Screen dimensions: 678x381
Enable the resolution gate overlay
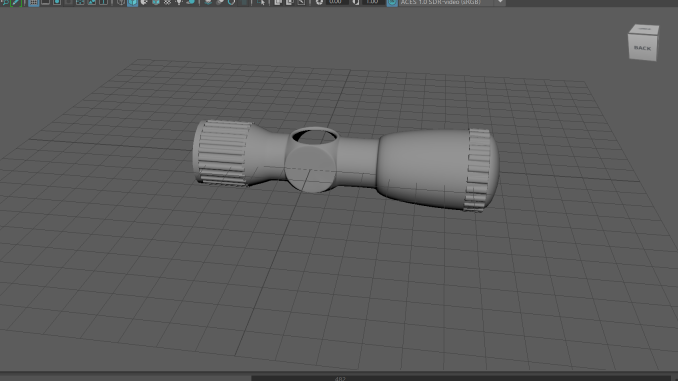coord(57,2)
